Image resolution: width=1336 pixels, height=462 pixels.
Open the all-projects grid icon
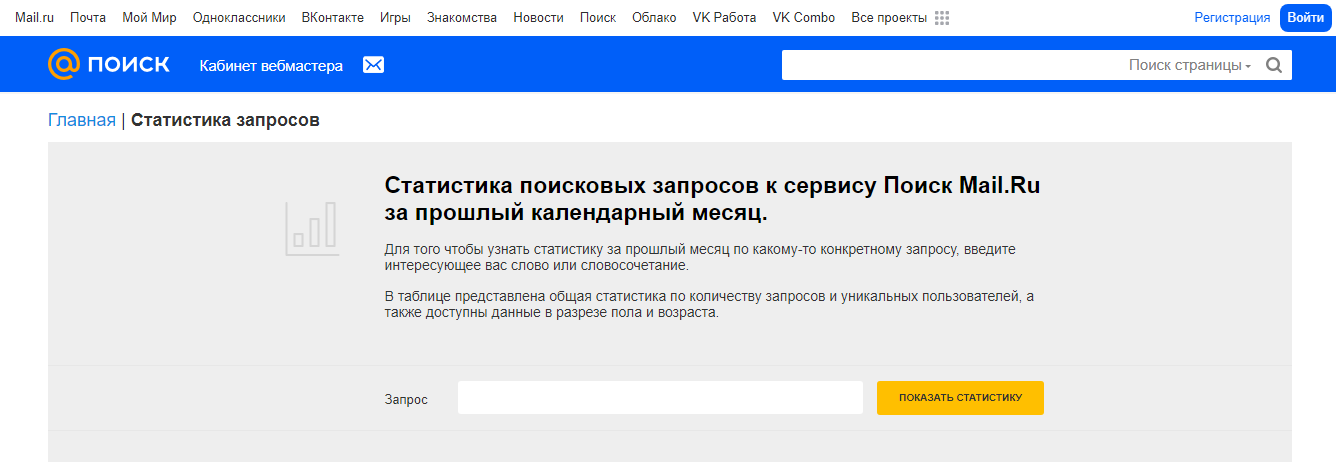[x=942, y=18]
